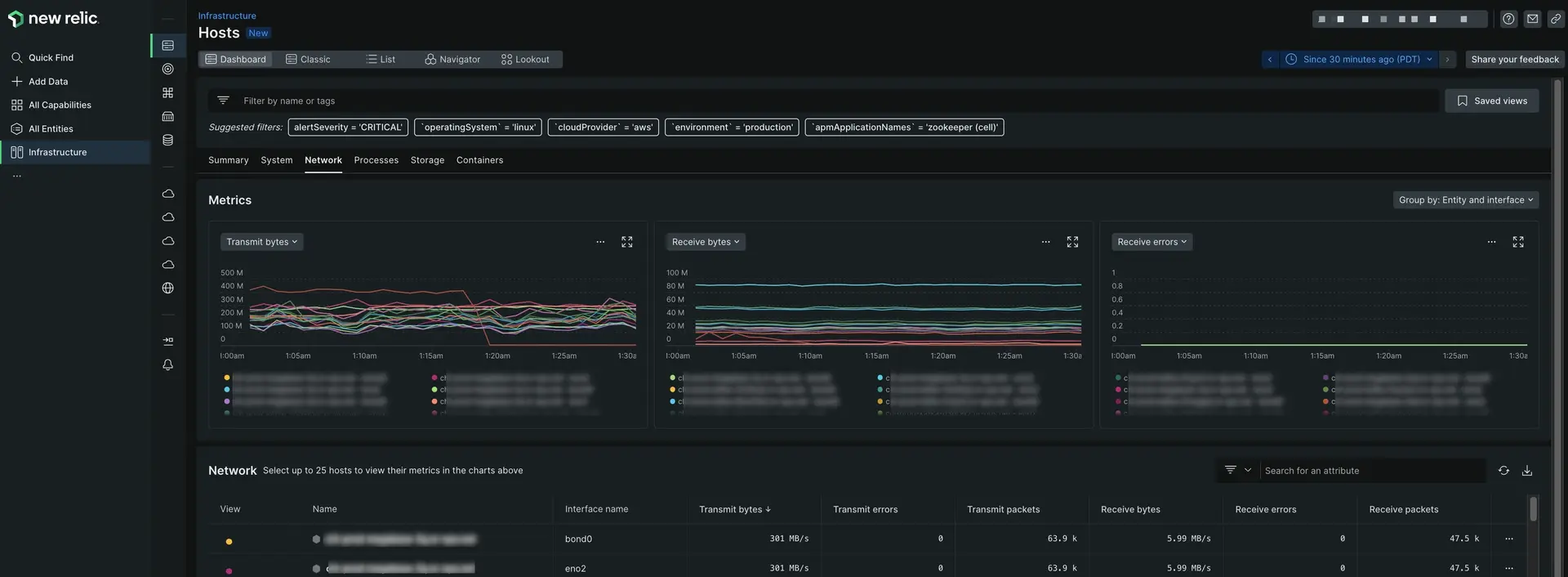Open the help question mark icon
The height and width of the screenshot is (577, 1568).
(x=1508, y=19)
